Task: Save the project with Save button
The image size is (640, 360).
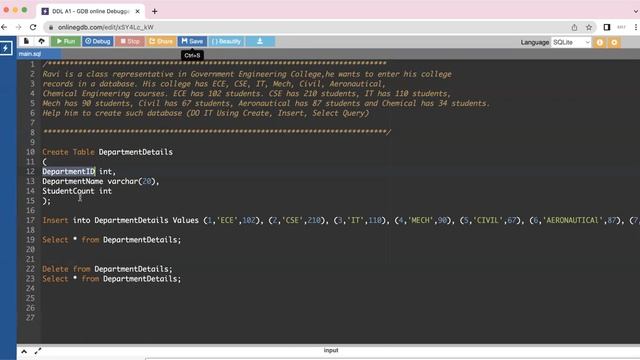Action: [192, 41]
